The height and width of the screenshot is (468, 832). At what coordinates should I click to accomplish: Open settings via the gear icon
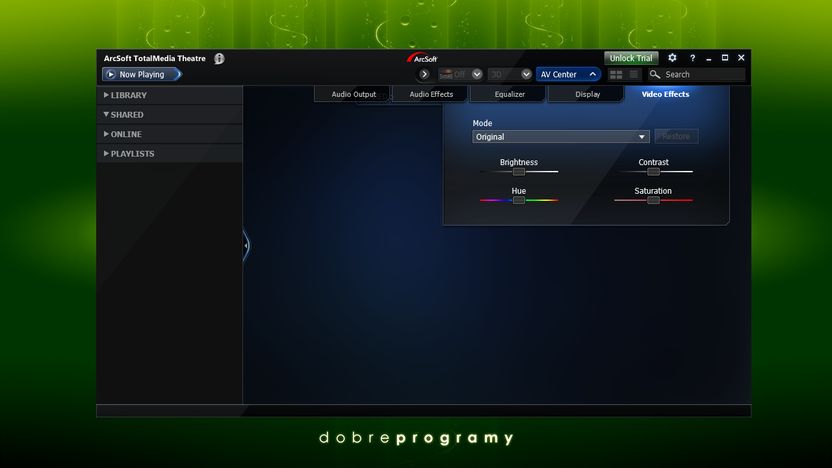click(x=672, y=58)
